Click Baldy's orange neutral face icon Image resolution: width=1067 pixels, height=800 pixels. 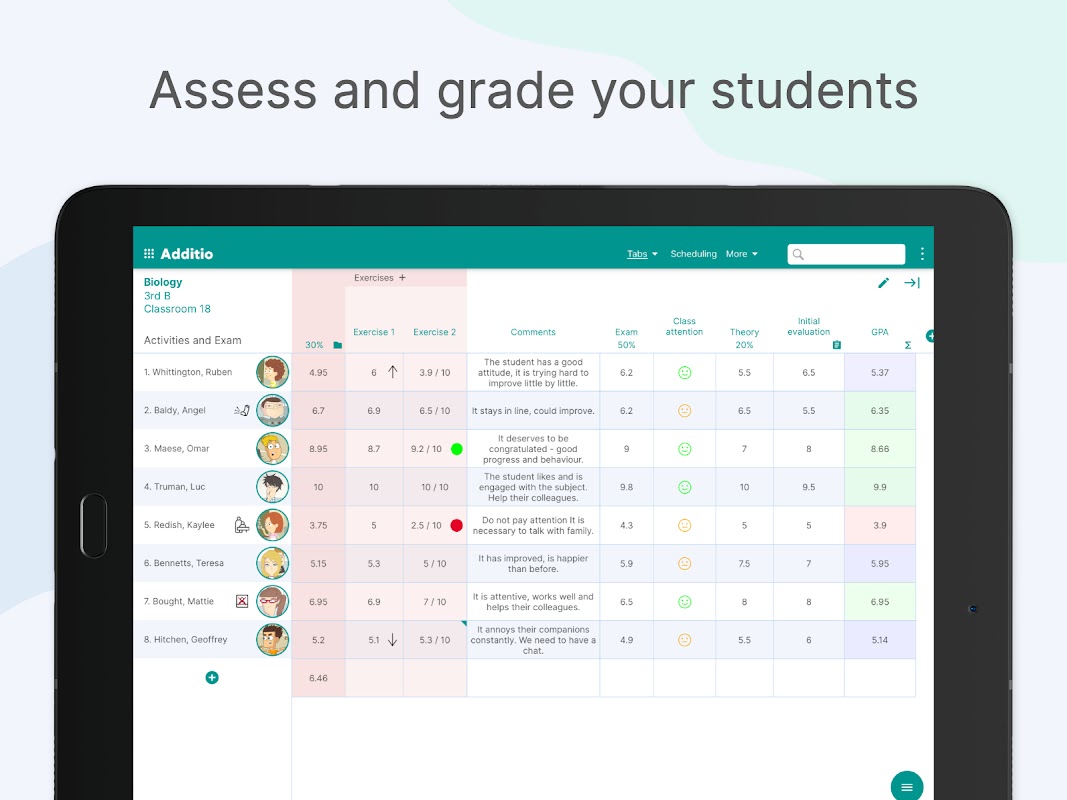(685, 410)
